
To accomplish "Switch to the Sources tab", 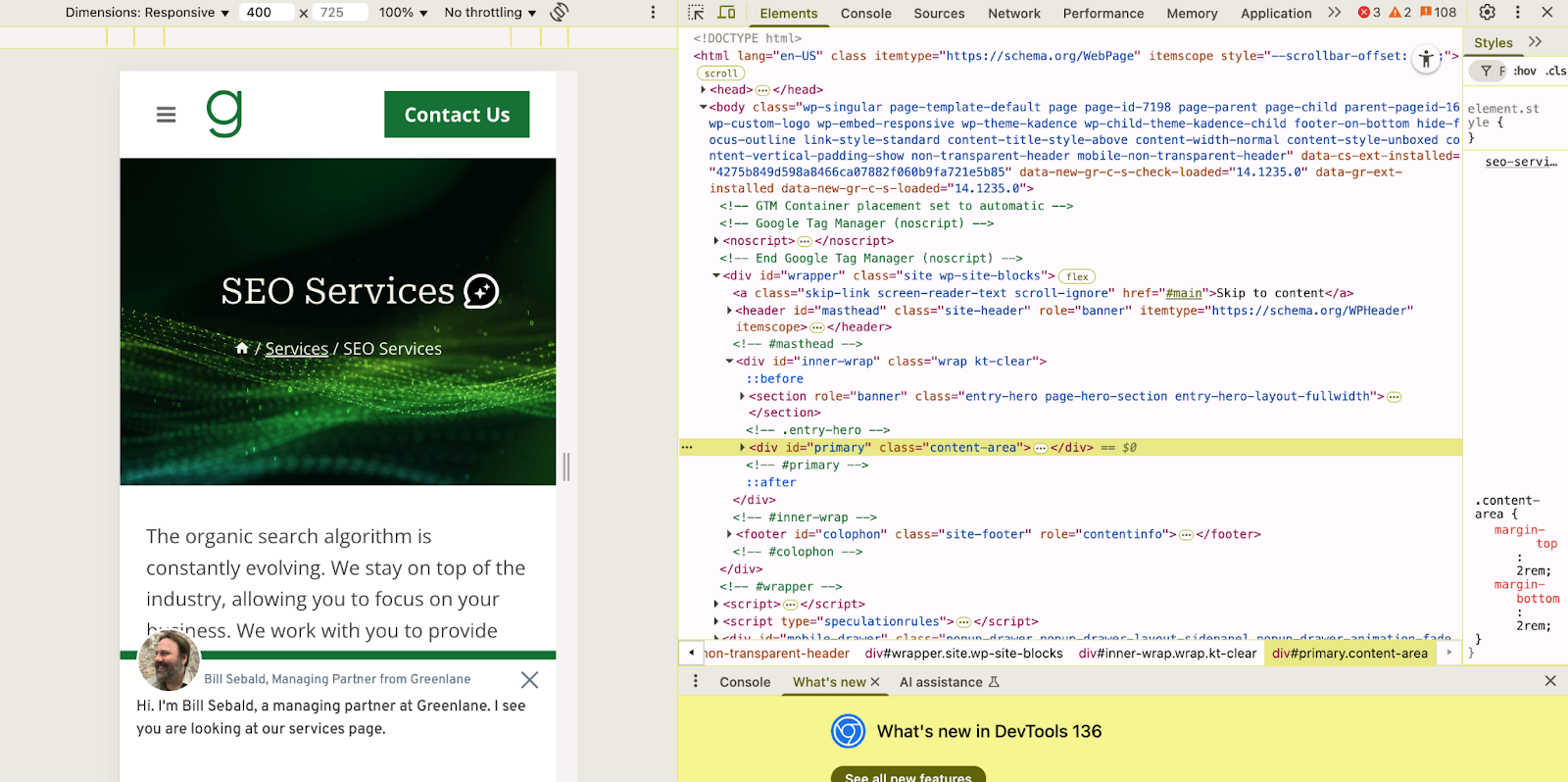I will 939,14.
